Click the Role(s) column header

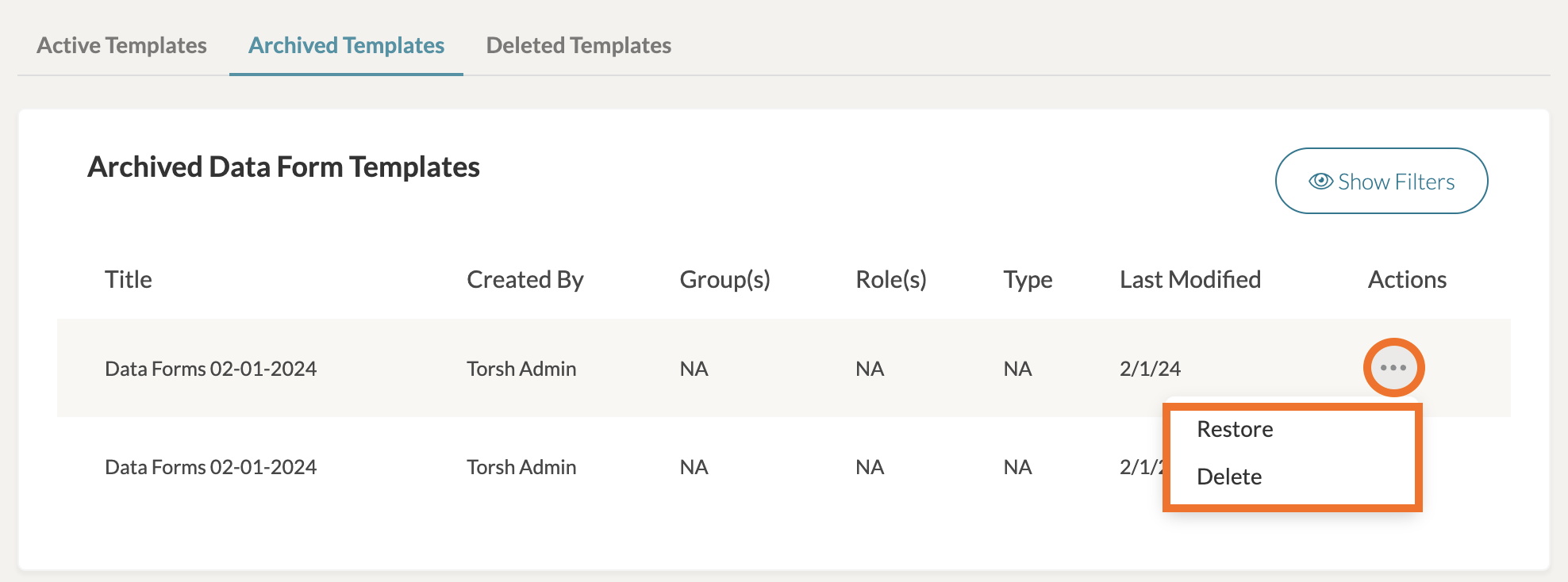tap(890, 280)
